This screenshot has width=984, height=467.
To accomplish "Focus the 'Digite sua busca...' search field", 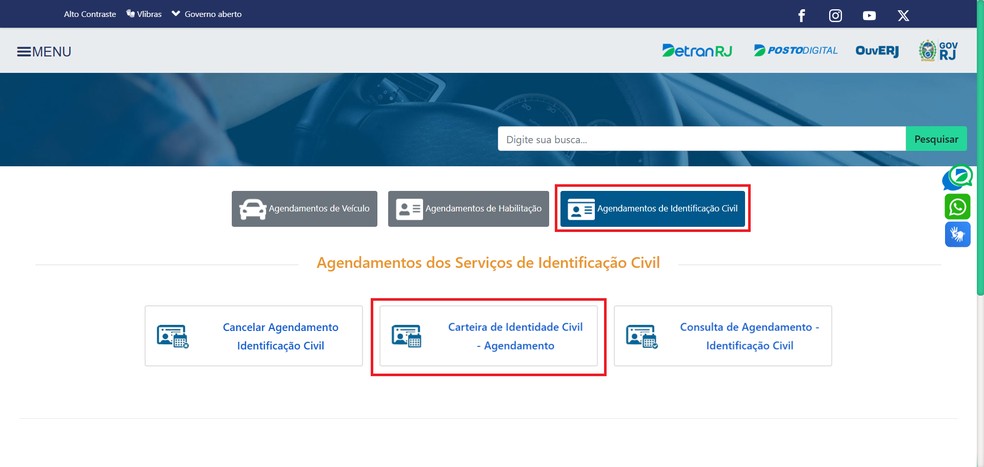I will tap(702, 139).
